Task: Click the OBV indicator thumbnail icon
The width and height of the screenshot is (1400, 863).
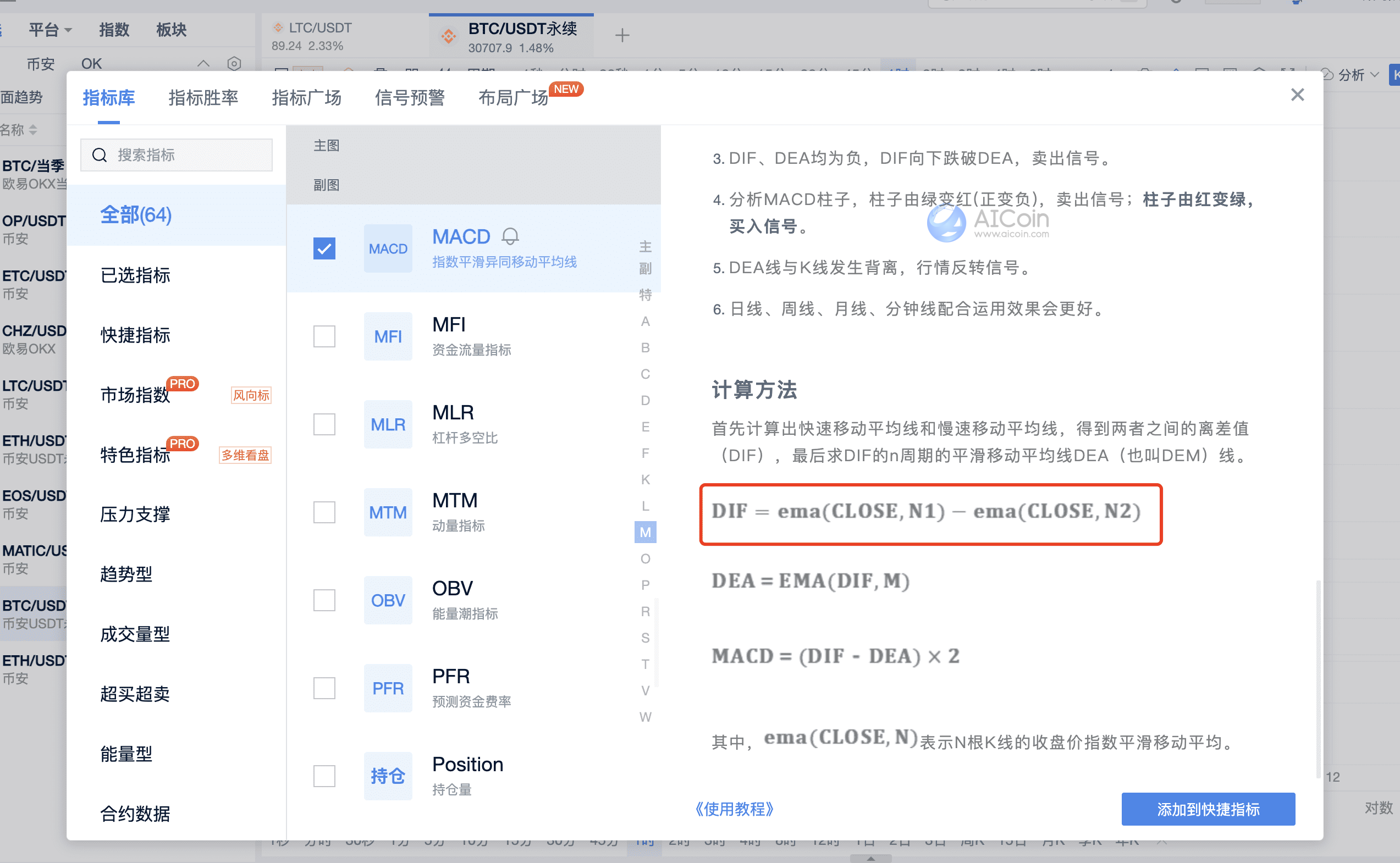Action: pos(388,600)
